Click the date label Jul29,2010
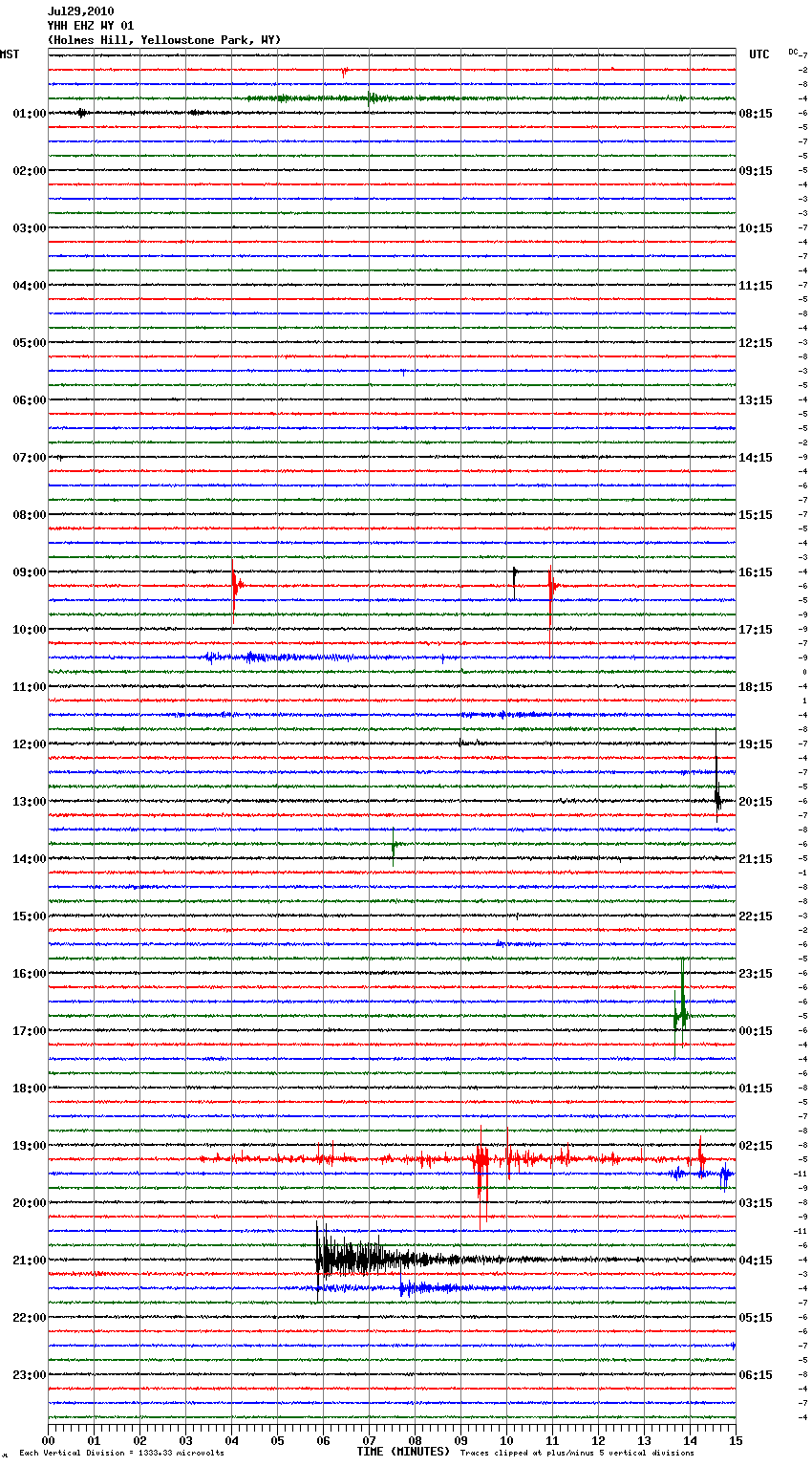This screenshot has width=812, height=1466. (x=80, y=11)
